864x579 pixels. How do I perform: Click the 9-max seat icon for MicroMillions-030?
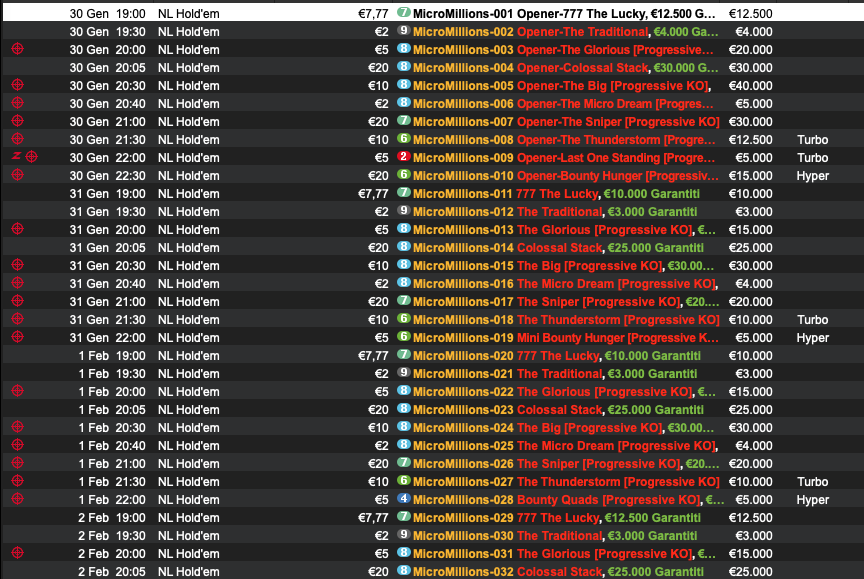pos(403,534)
